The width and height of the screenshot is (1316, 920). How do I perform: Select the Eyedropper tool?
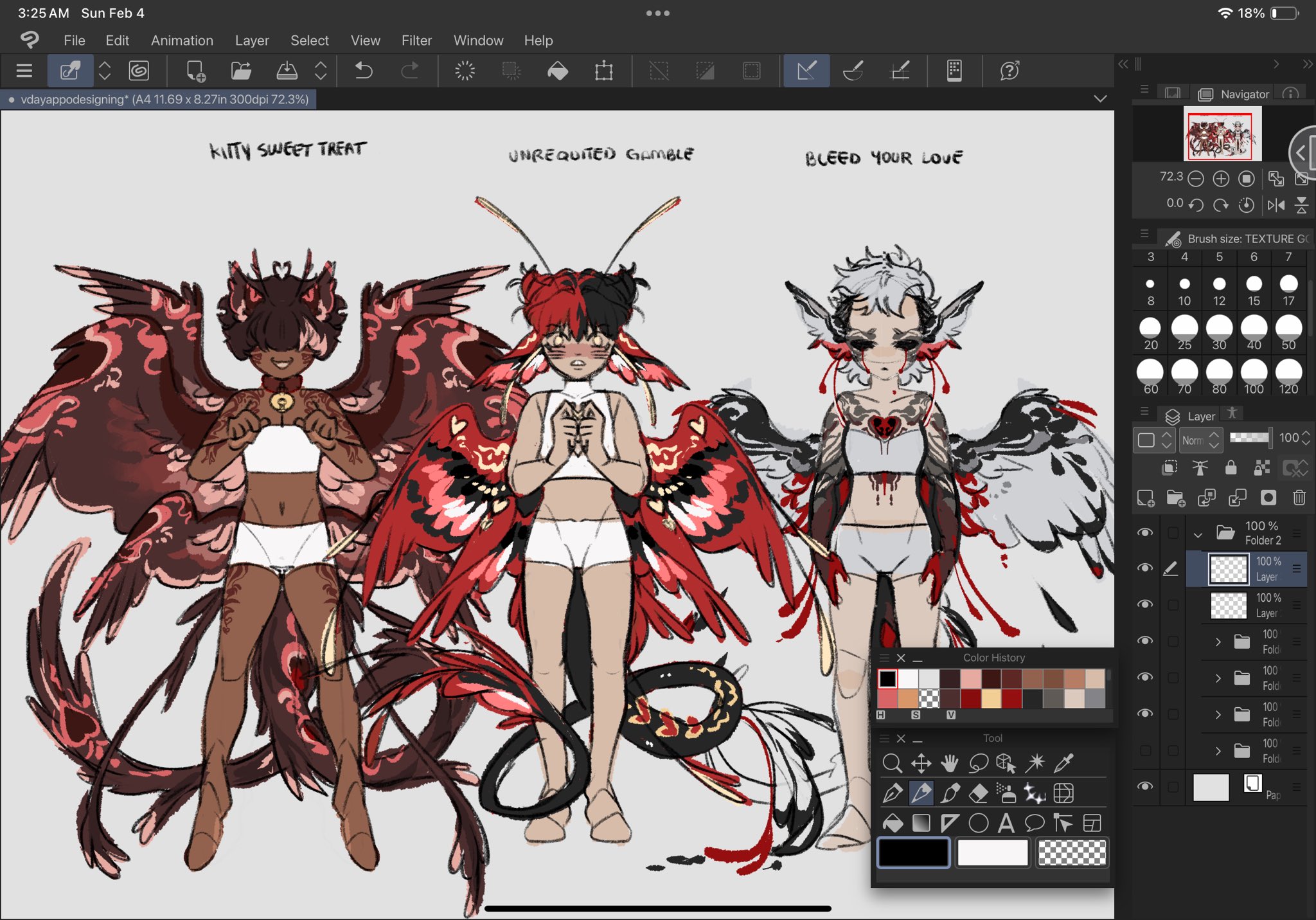click(x=1064, y=763)
